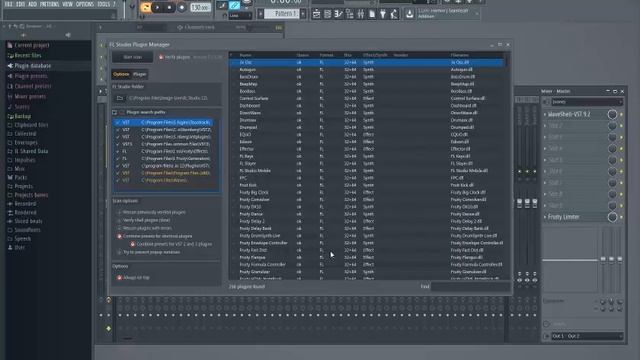Screen dimensions: 640x360
Task: Toggle Always on top option
Action: pos(119,278)
